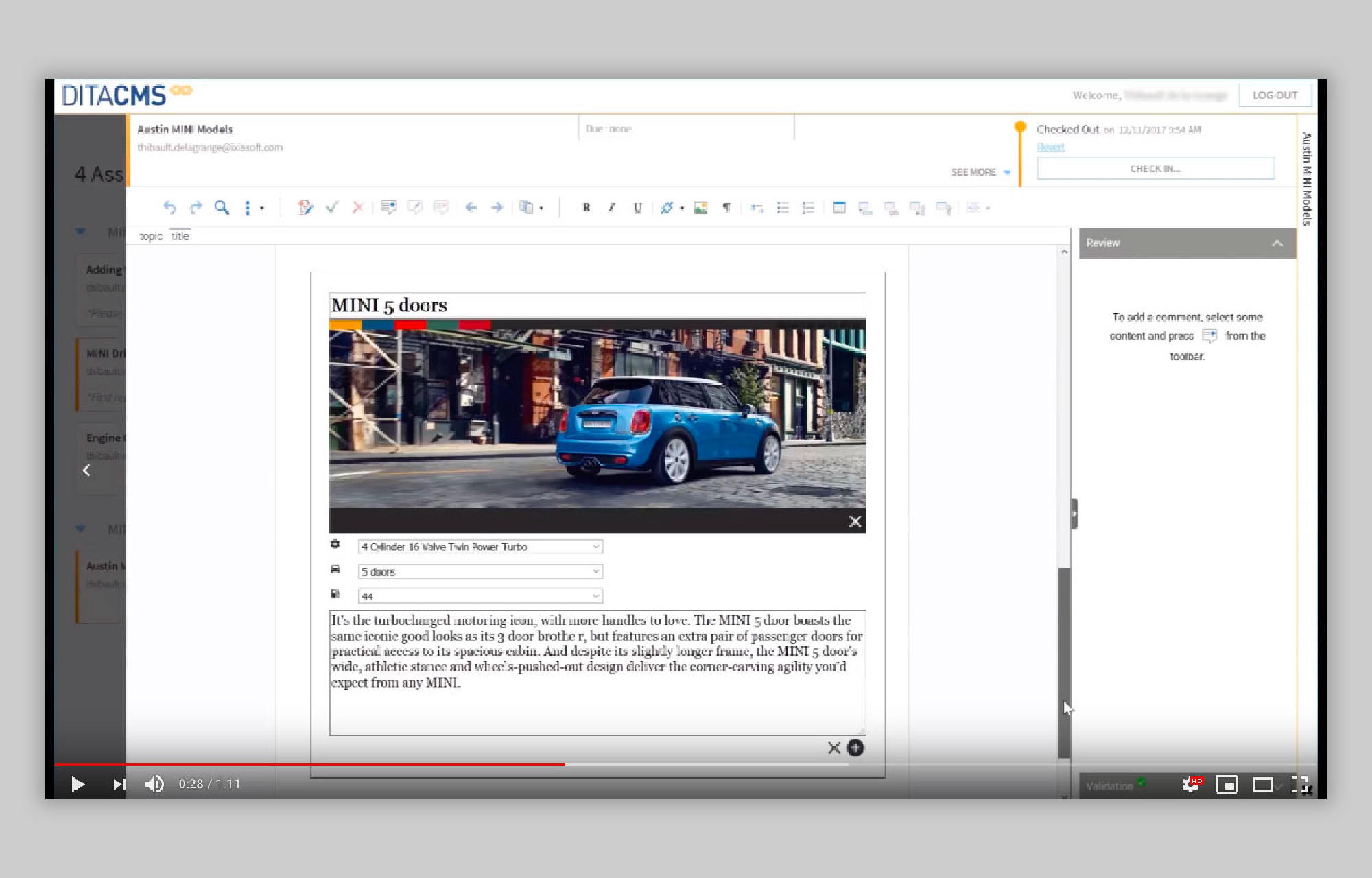Insert an image using the picture icon

pyautogui.click(x=700, y=208)
